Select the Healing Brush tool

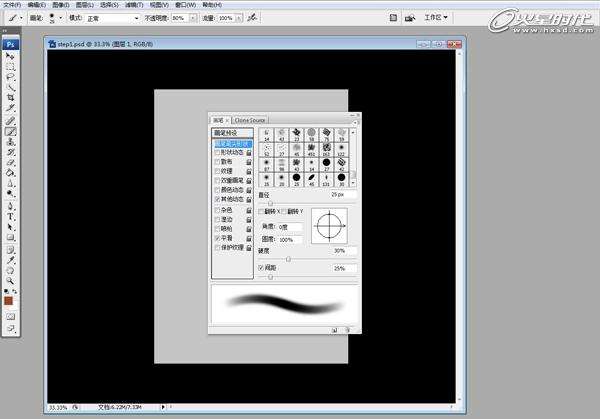[x=10, y=121]
